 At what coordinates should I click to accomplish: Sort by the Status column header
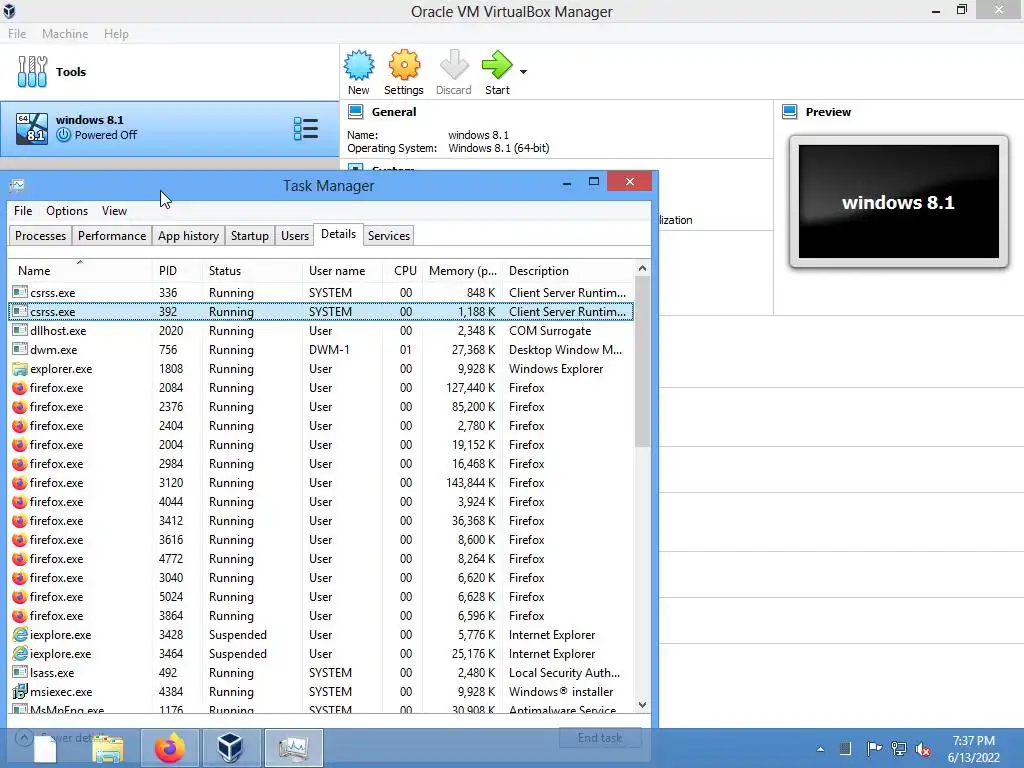(x=253, y=270)
